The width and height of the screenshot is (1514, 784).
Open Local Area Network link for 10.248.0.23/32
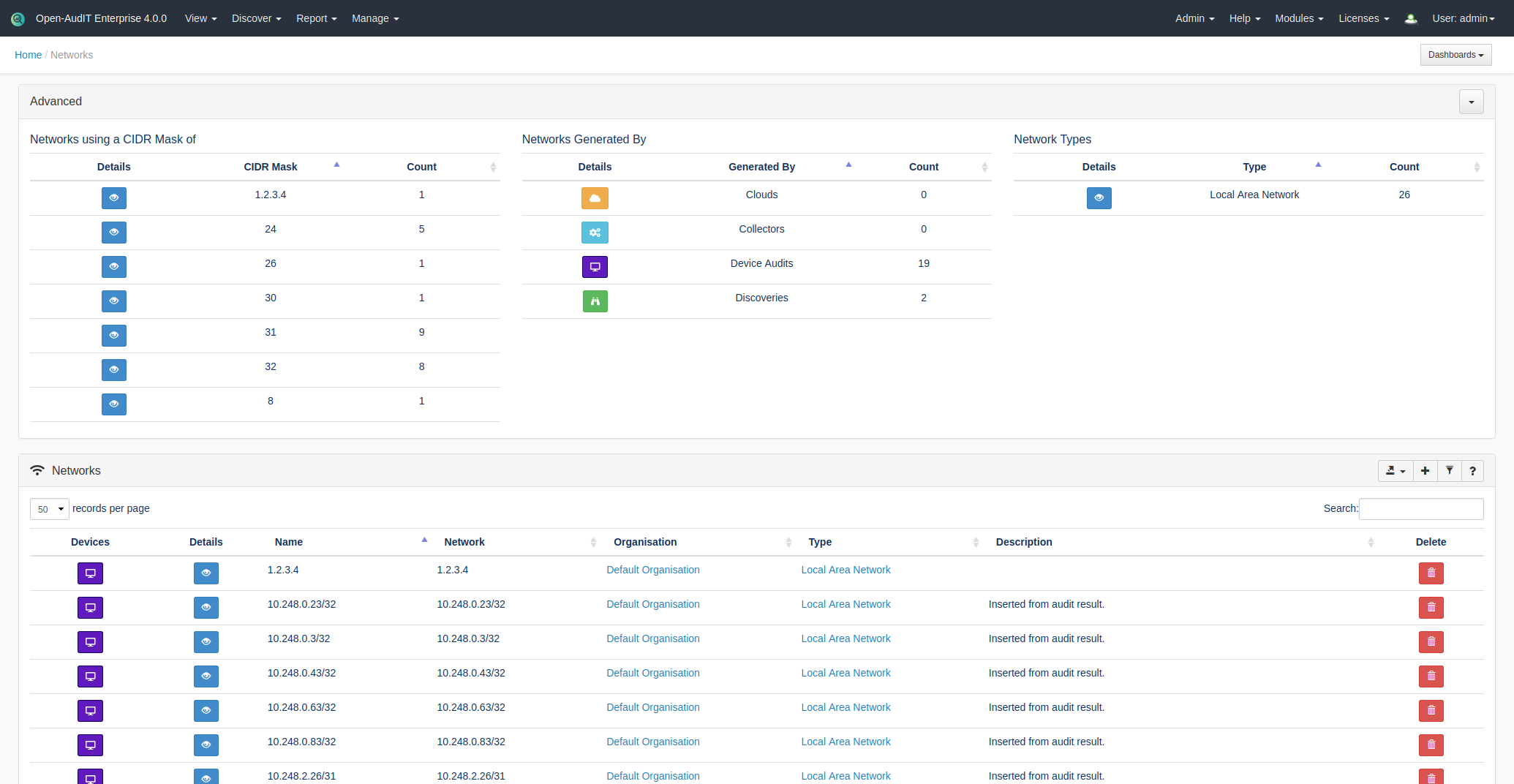point(845,604)
